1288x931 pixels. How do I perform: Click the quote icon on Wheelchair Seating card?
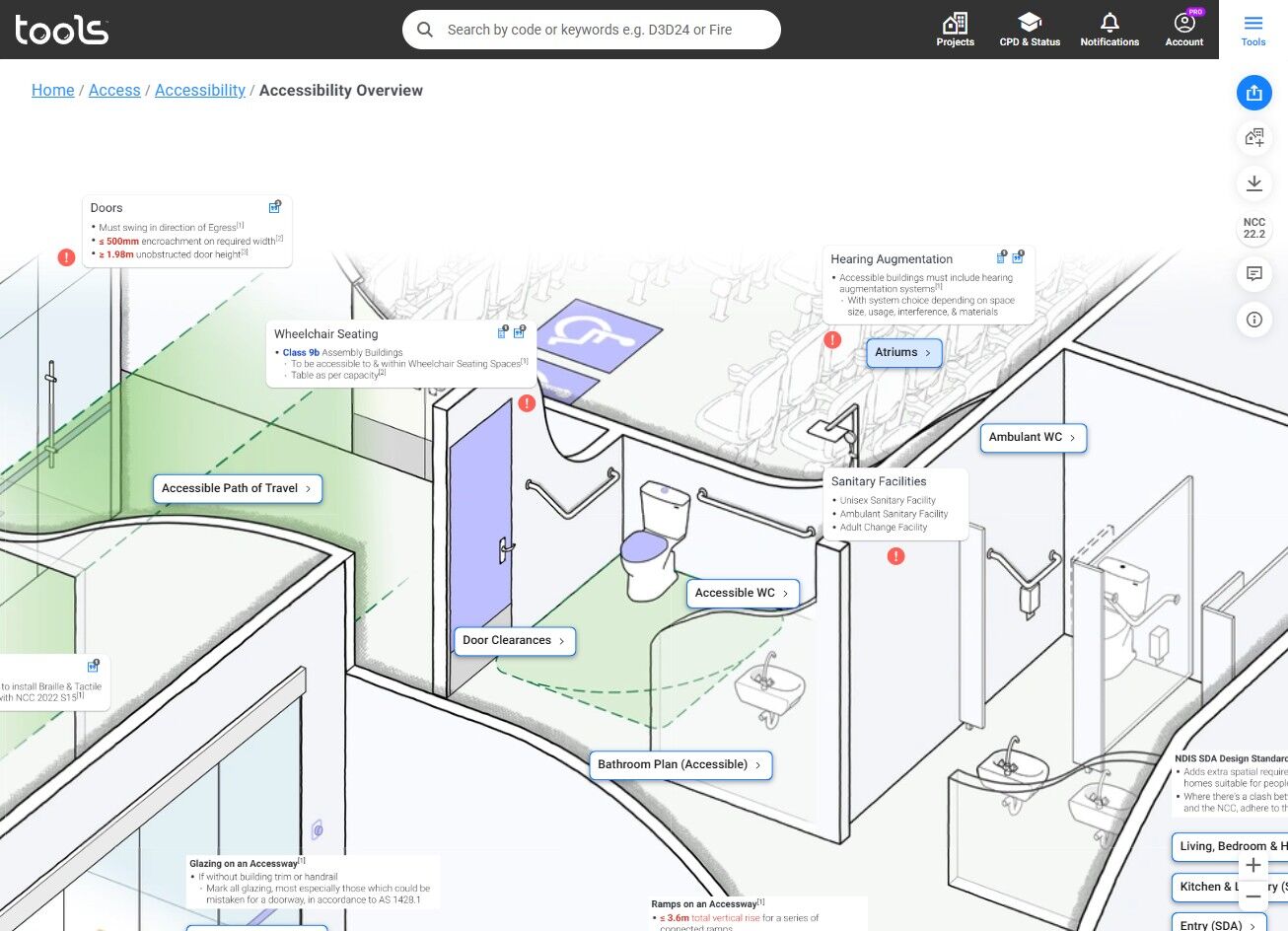520,332
